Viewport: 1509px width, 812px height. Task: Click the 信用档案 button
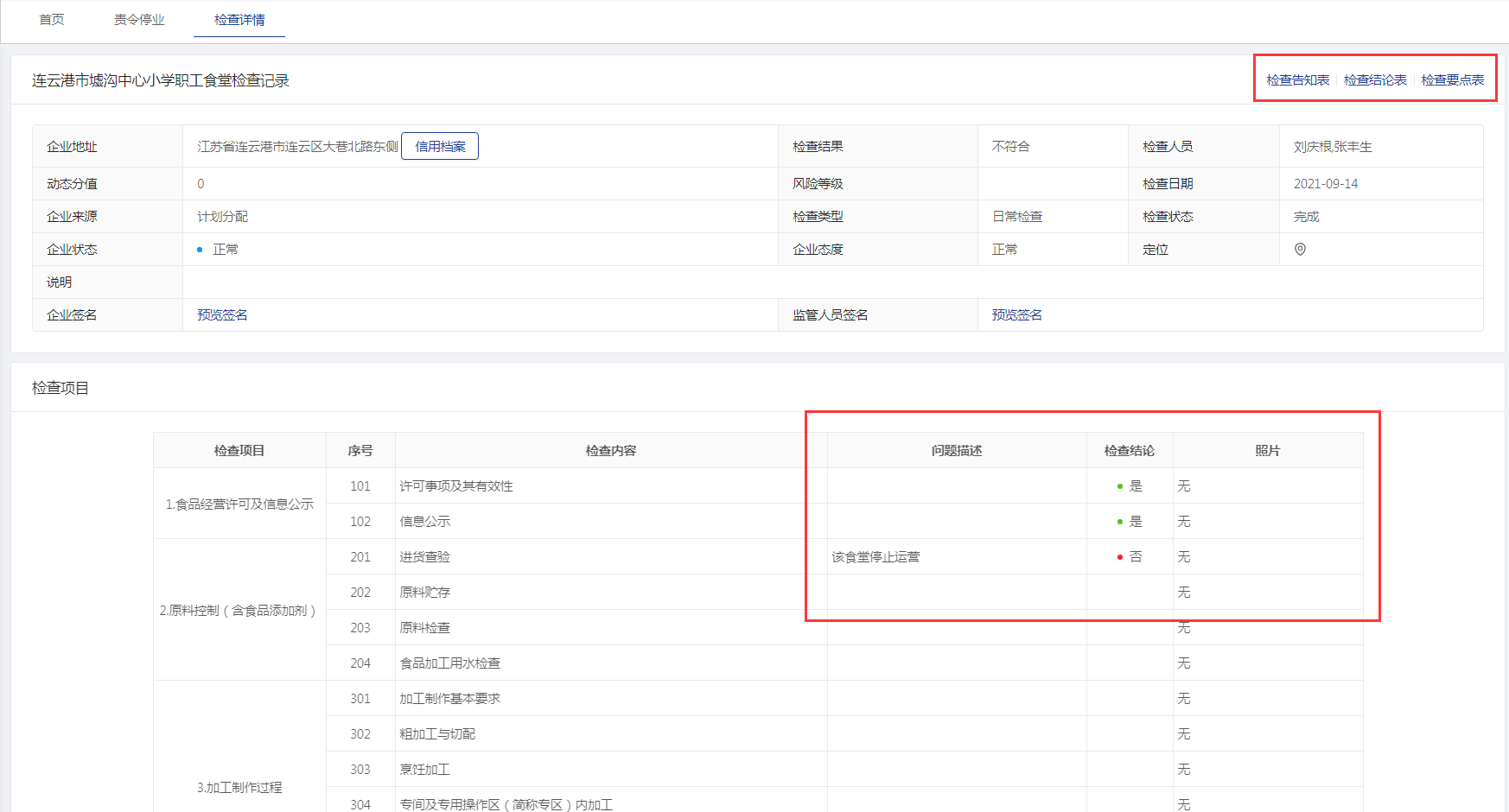click(x=440, y=147)
